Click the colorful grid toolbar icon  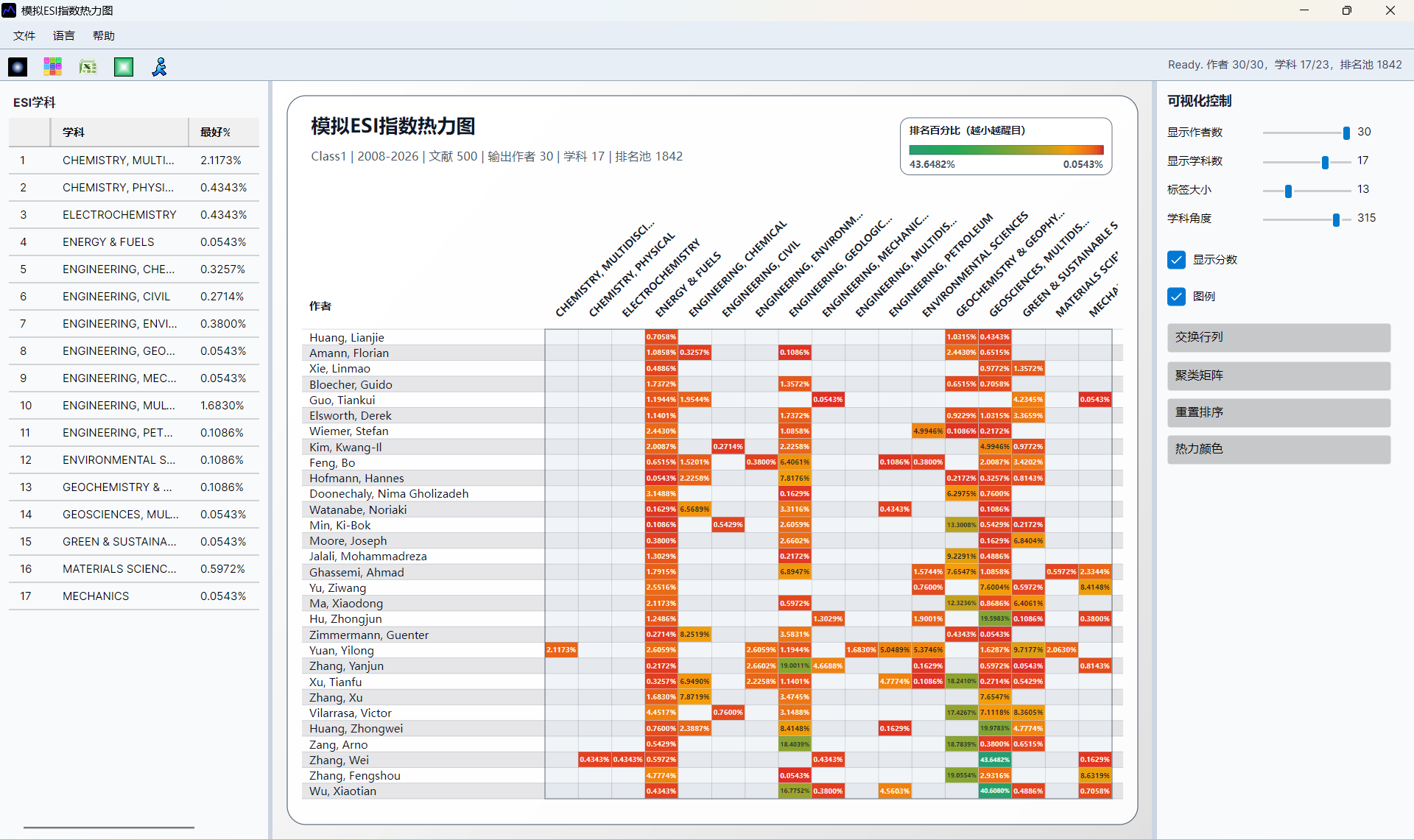click(x=53, y=67)
